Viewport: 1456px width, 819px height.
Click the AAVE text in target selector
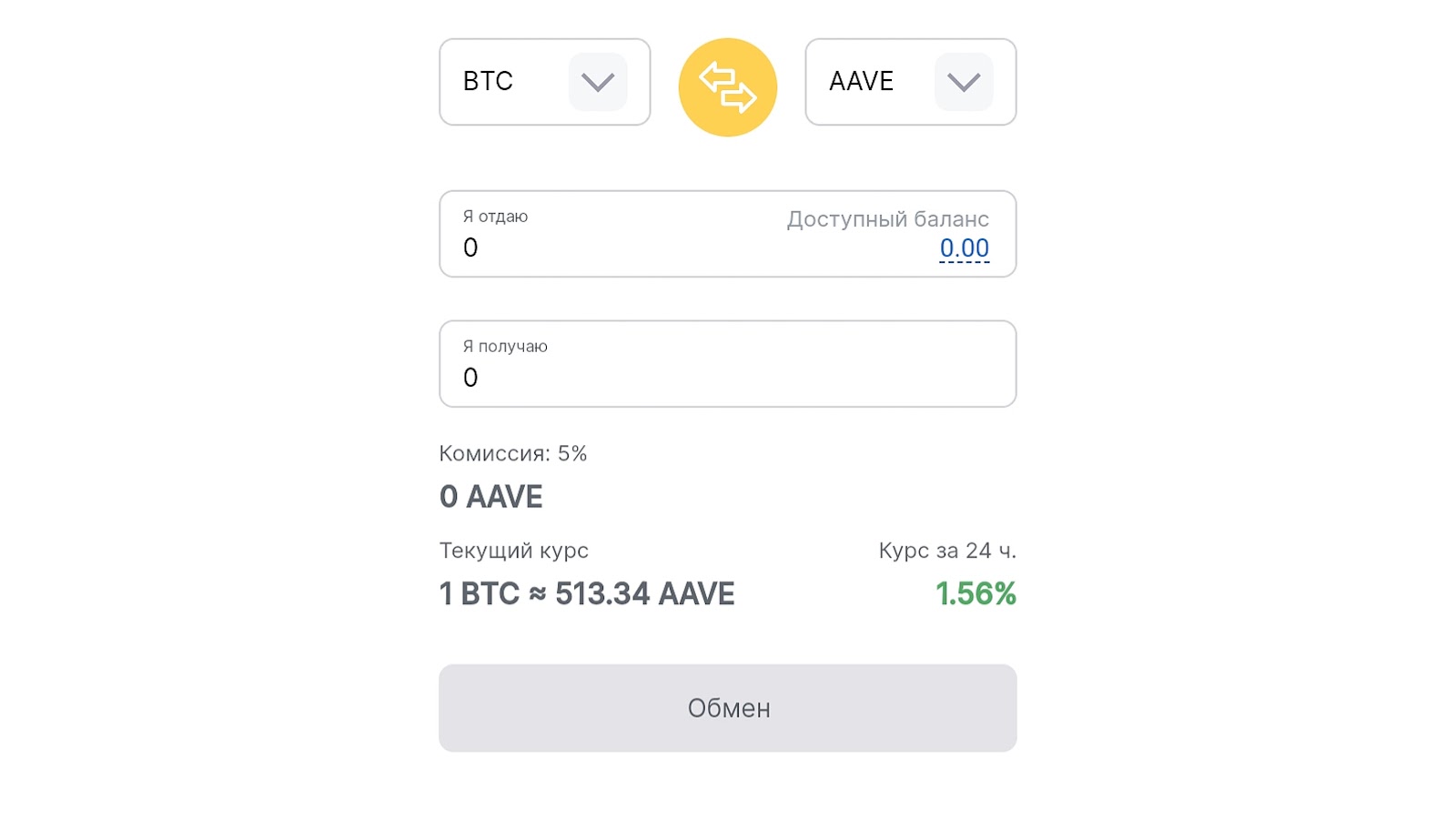point(861,81)
